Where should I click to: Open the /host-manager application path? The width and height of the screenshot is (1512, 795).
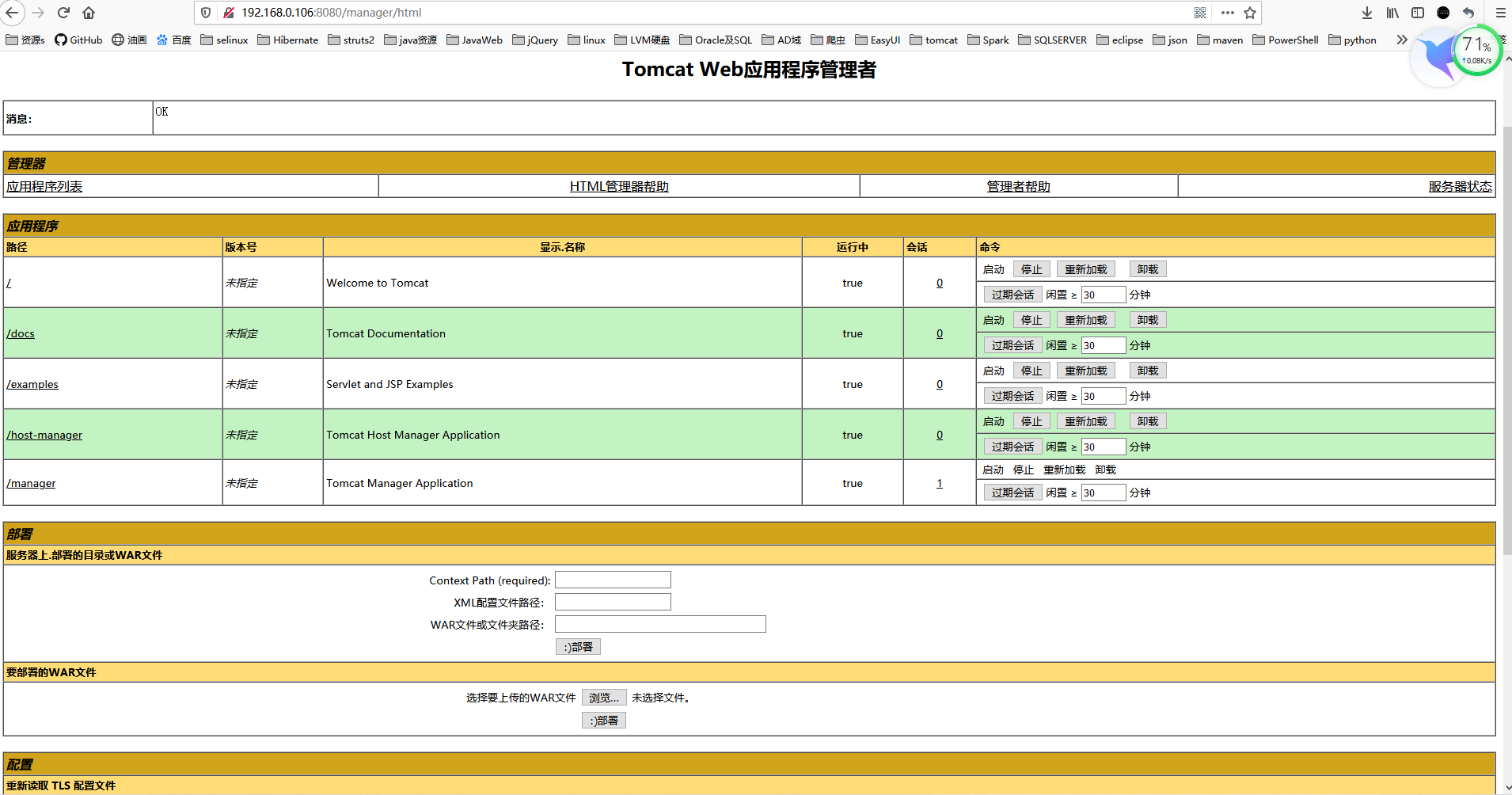[x=44, y=435]
